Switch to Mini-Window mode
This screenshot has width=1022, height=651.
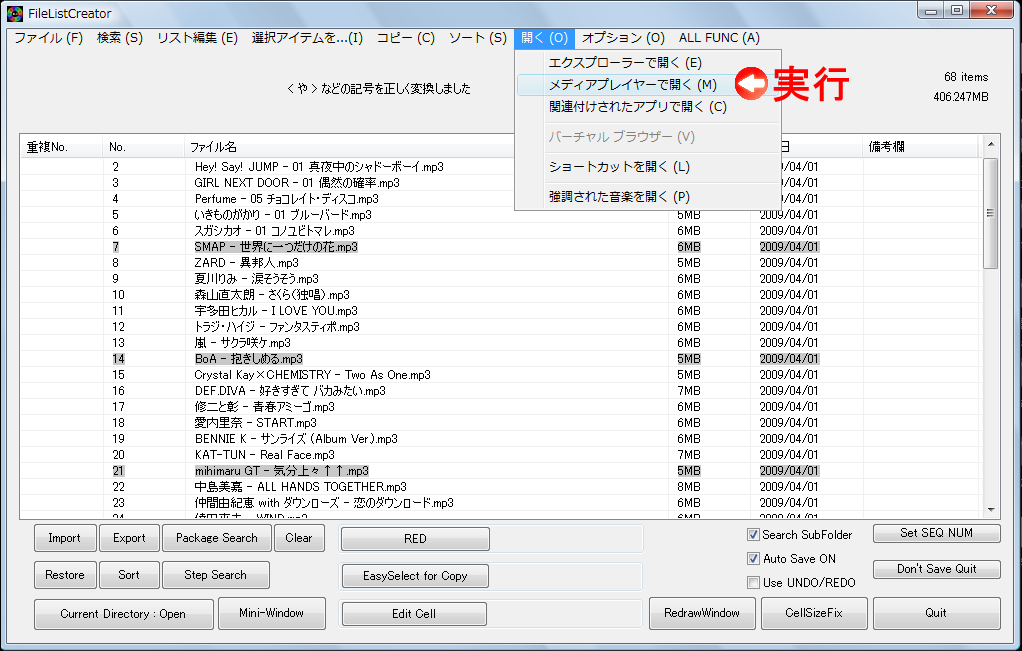272,613
